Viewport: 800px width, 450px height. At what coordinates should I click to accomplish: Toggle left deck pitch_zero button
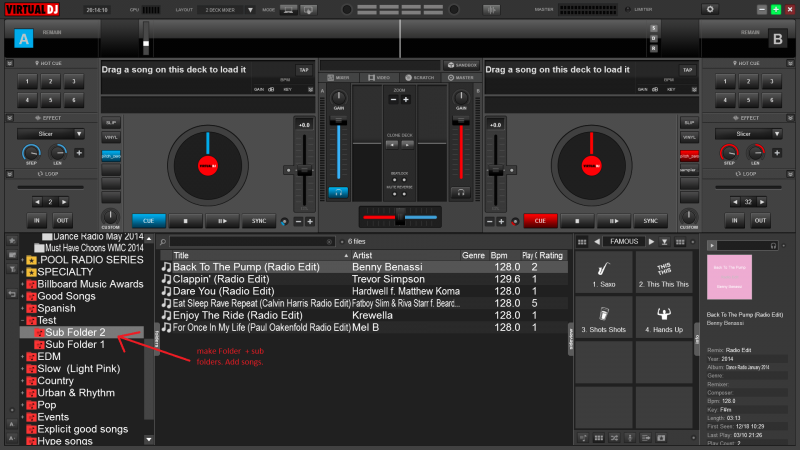pos(111,156)
